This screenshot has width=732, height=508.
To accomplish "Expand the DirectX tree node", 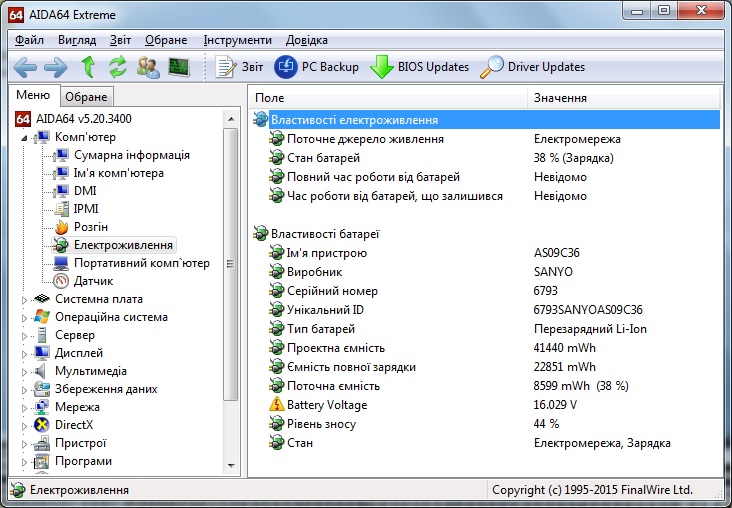I will point(24,426).
